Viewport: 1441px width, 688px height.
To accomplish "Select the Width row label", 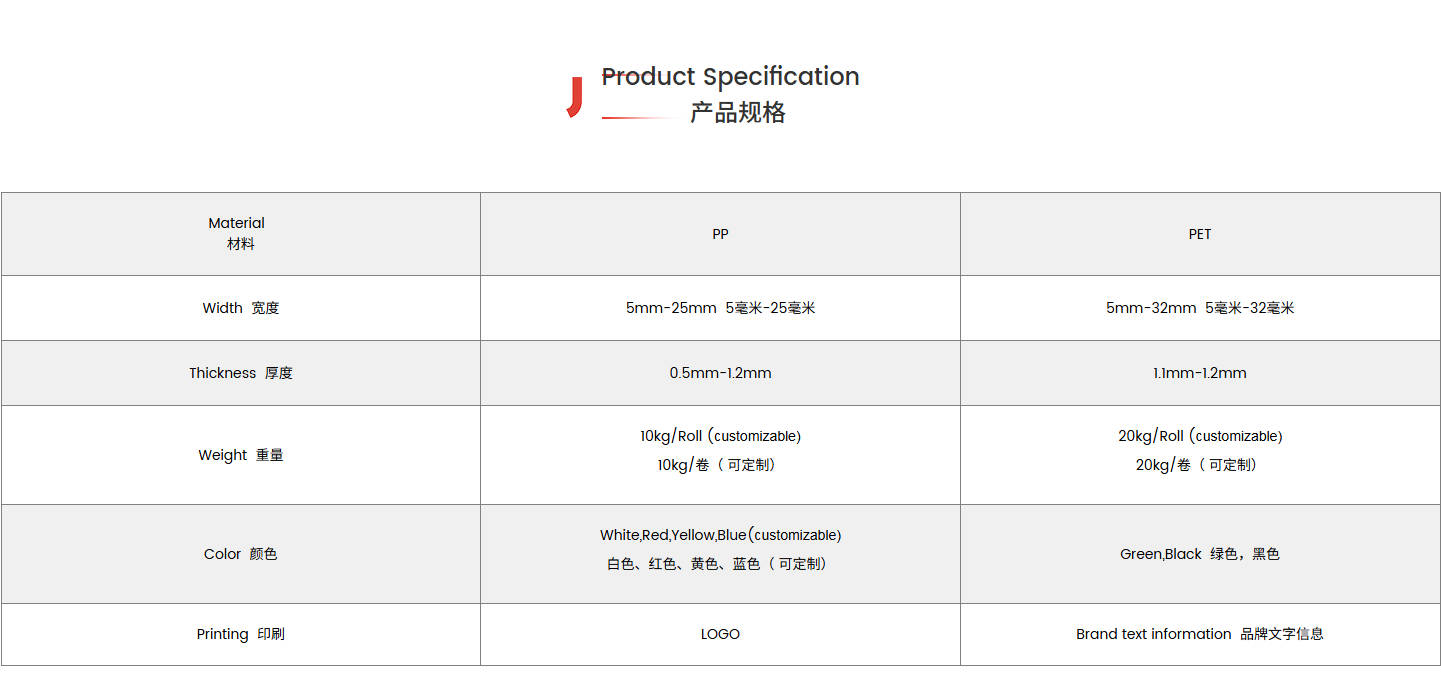I will point(241,308).
